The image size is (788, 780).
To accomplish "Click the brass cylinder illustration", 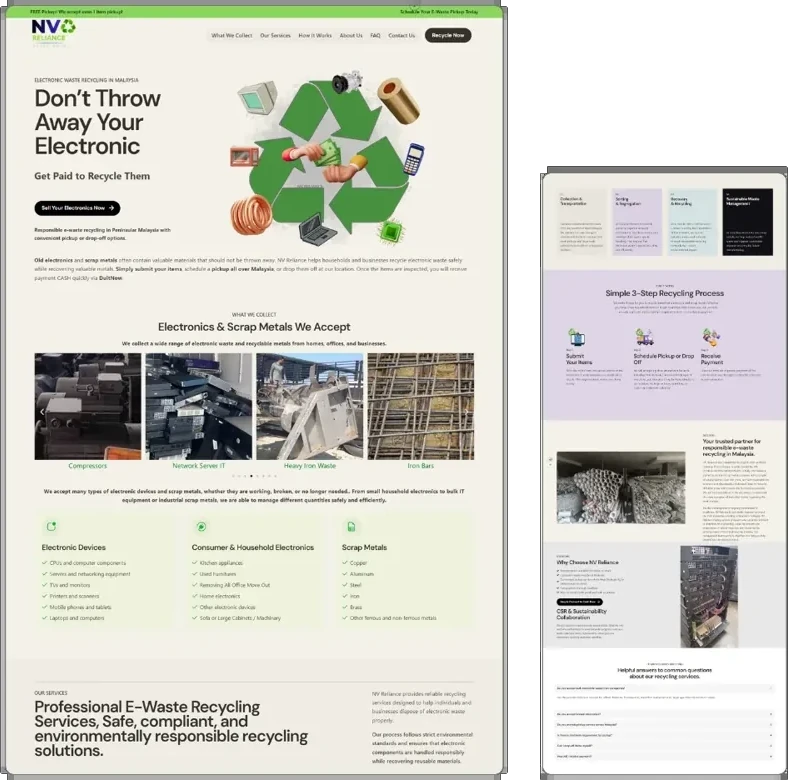I will pyautogui.click(x=399, y=101).
